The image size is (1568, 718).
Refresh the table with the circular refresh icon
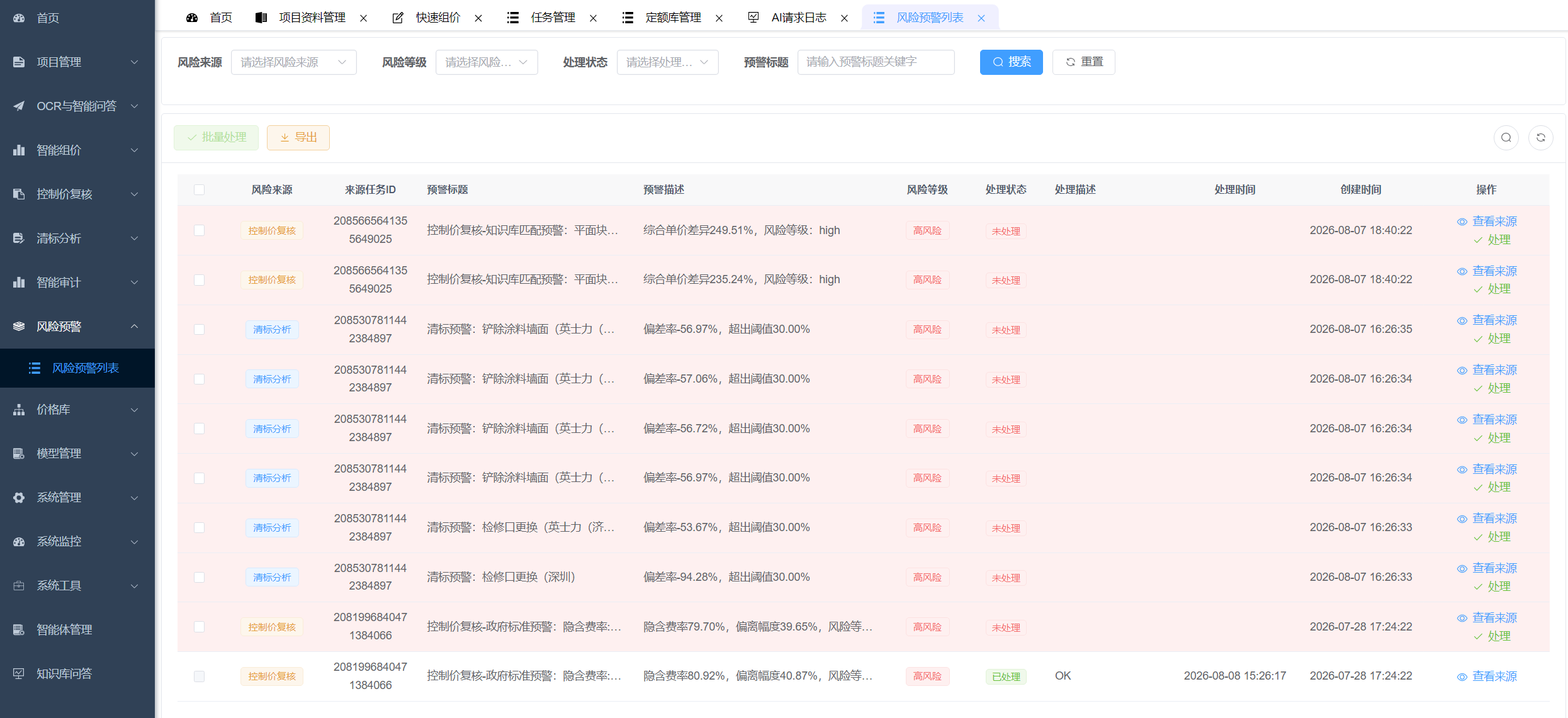1541,138
